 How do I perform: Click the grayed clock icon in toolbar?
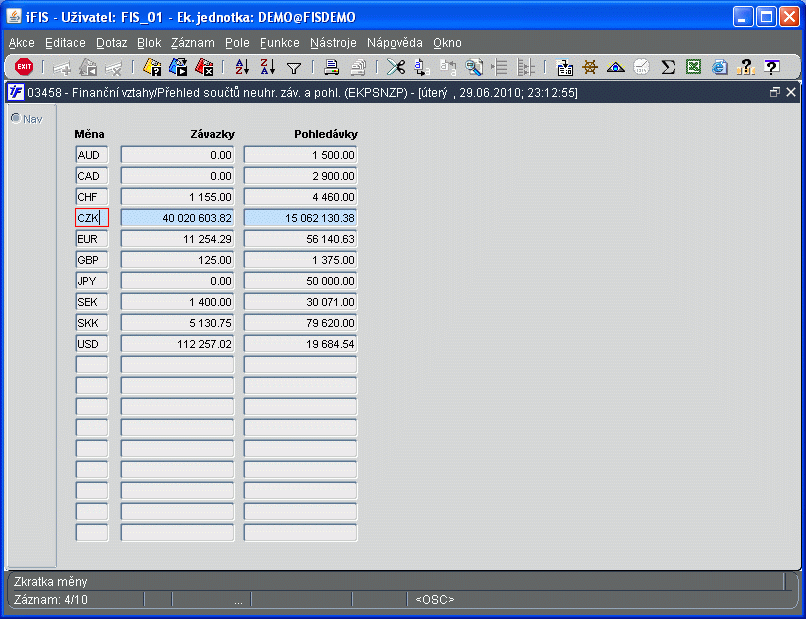[x=642, y=67]
